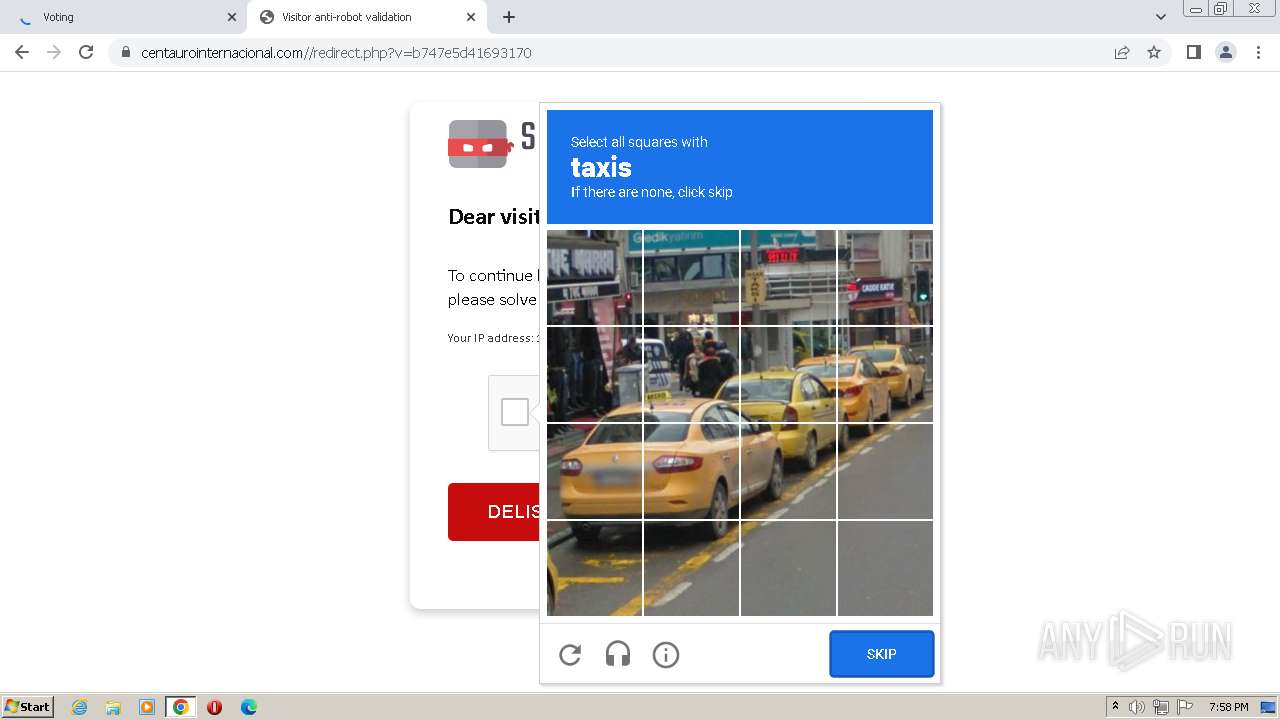Select the second-row tile with pedestrians walking
Screen dimensions: 1280x720
691,374
